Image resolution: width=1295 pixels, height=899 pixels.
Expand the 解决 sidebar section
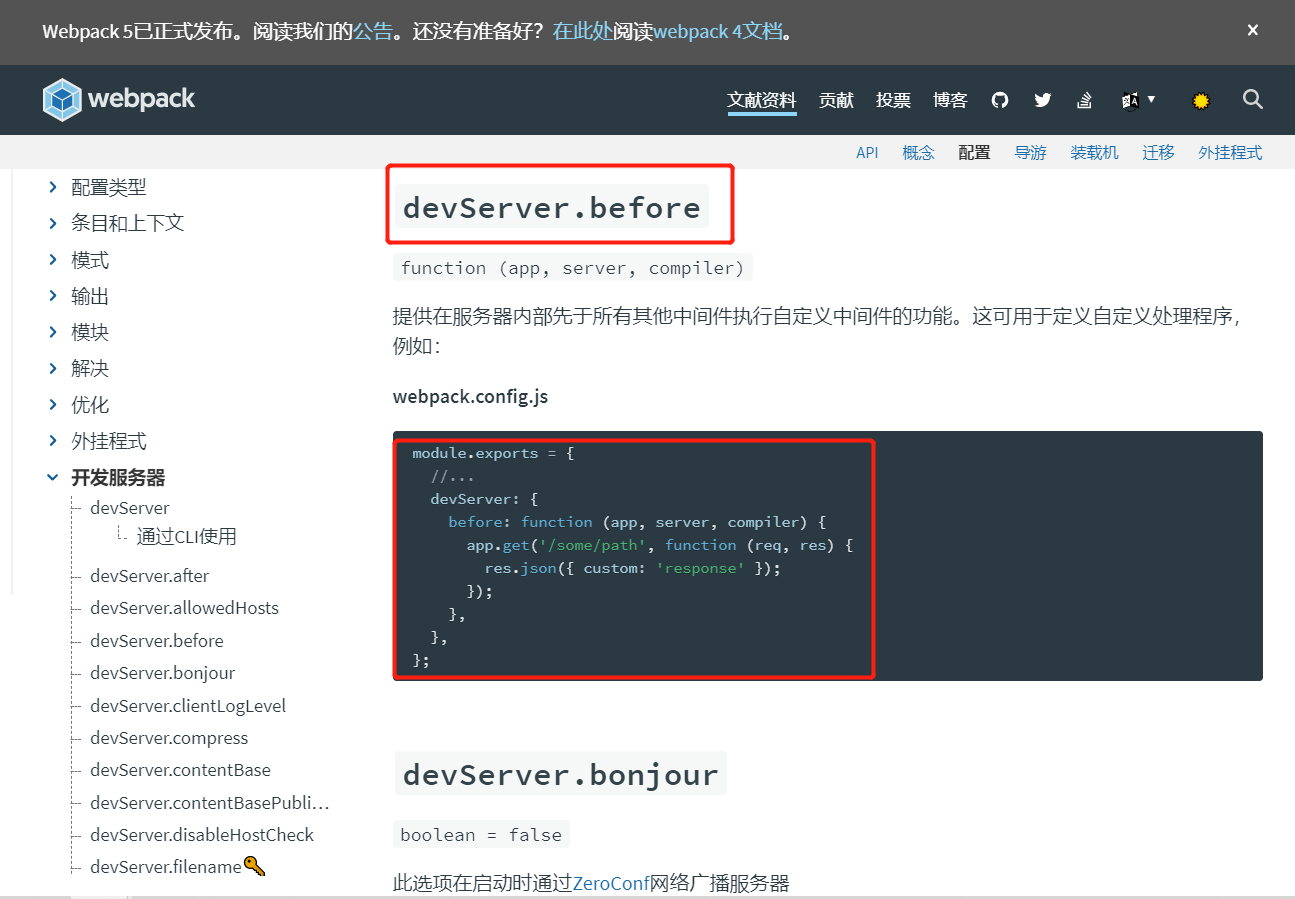click(53, 368)
